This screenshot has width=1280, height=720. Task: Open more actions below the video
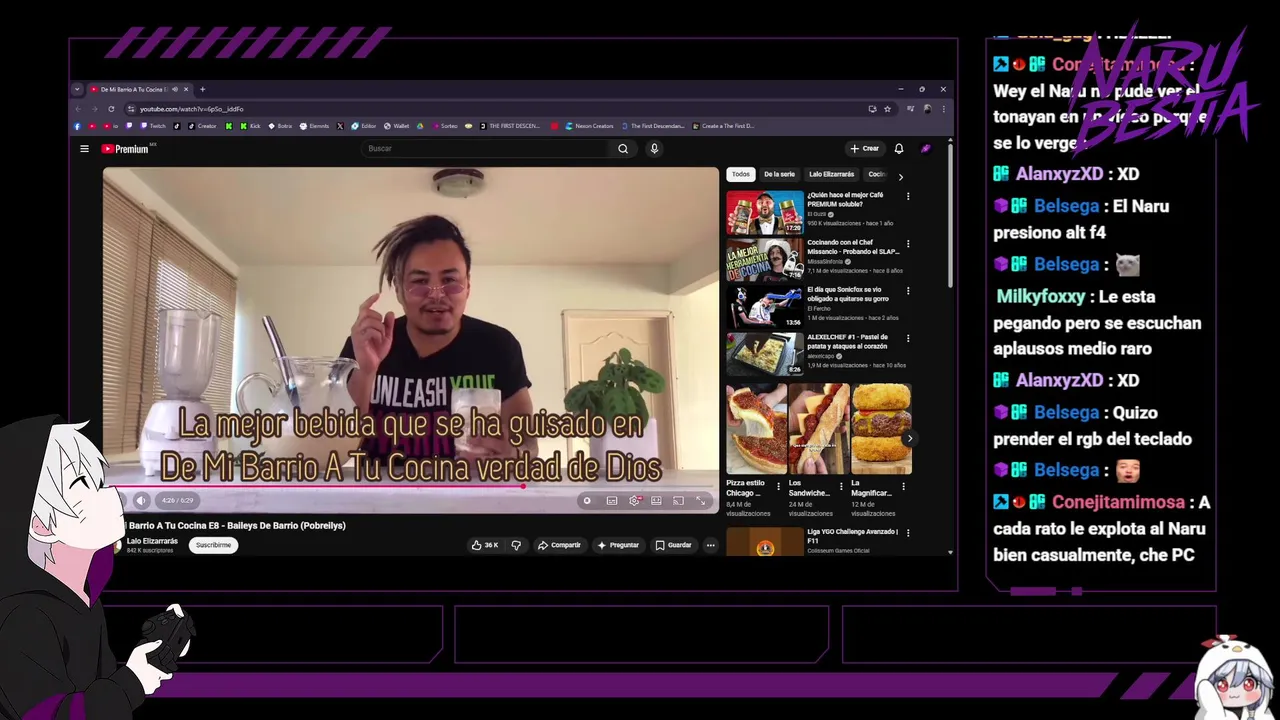pyautogui.click(x=710, y=545)
